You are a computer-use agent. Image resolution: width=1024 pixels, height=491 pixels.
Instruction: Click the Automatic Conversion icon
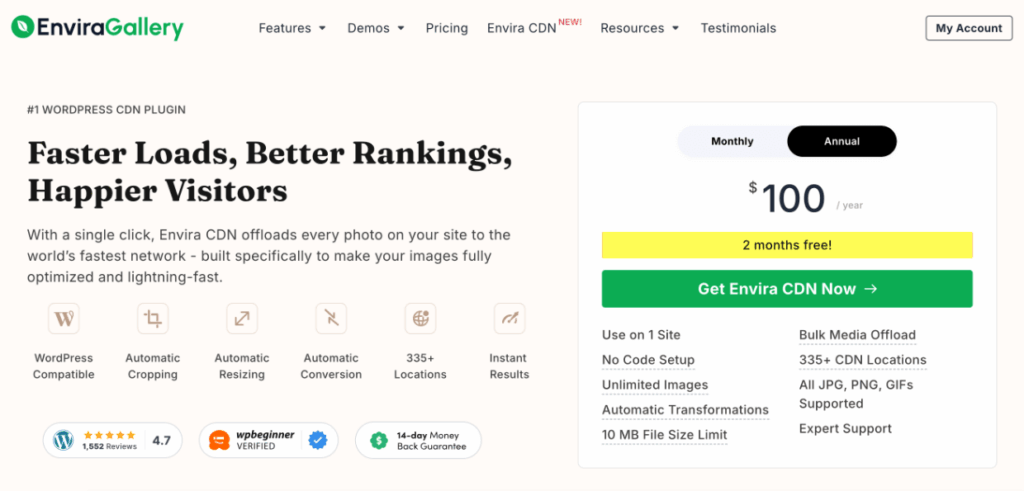tap(331, 319)
